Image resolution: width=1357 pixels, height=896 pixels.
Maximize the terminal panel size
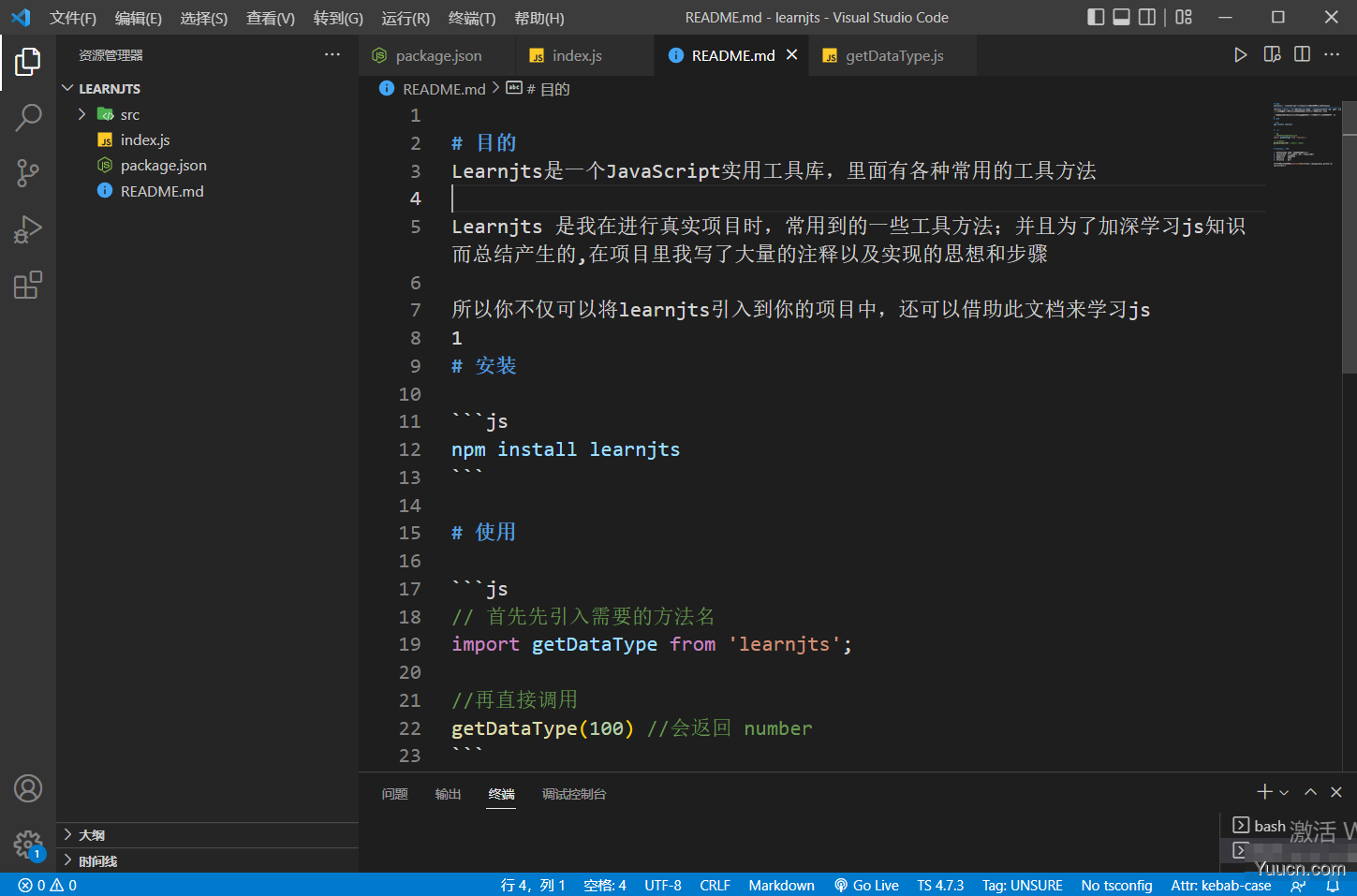coord(1310,792)
